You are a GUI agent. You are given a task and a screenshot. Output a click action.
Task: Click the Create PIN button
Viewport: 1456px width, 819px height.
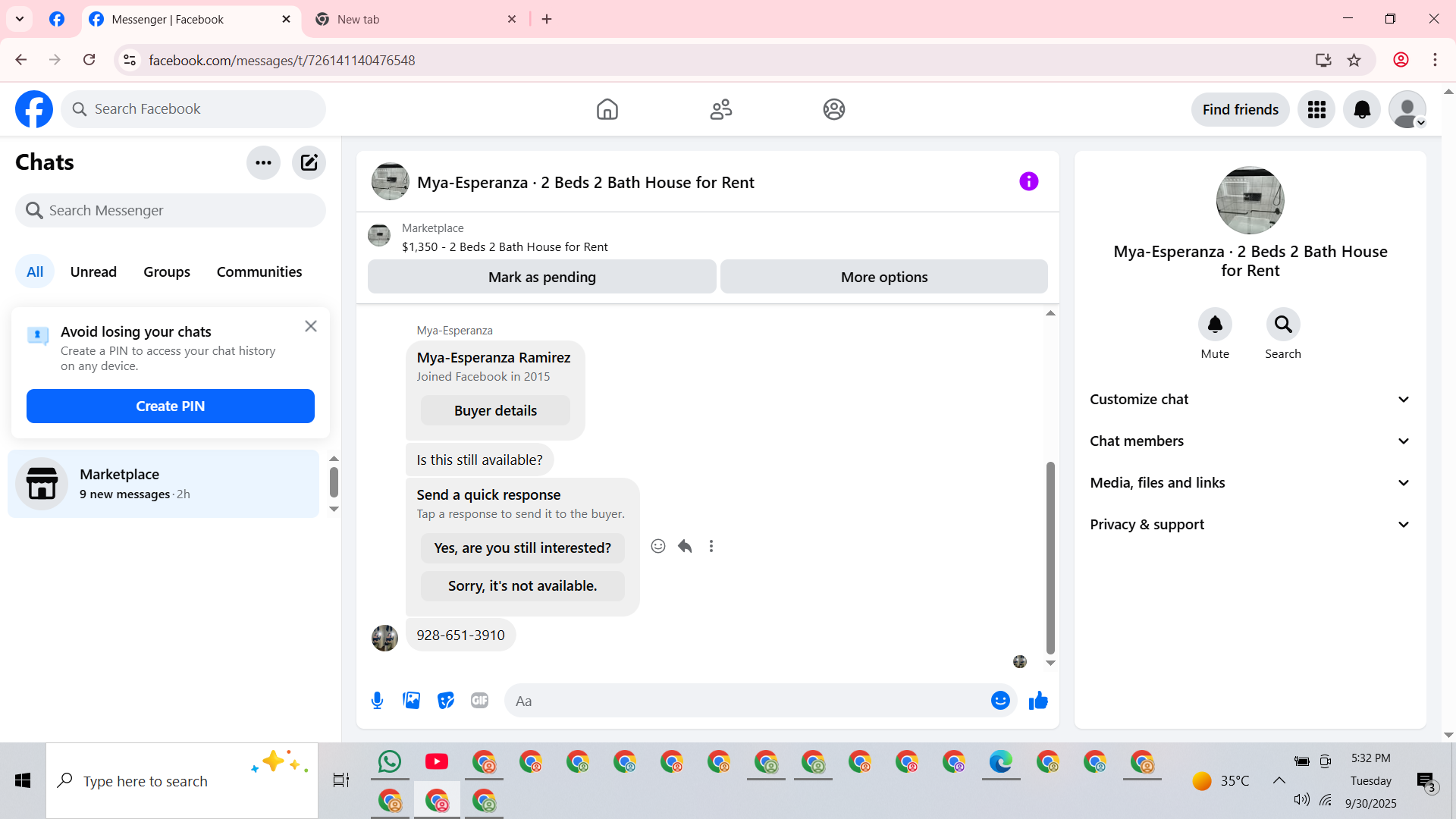click(171, 406)
